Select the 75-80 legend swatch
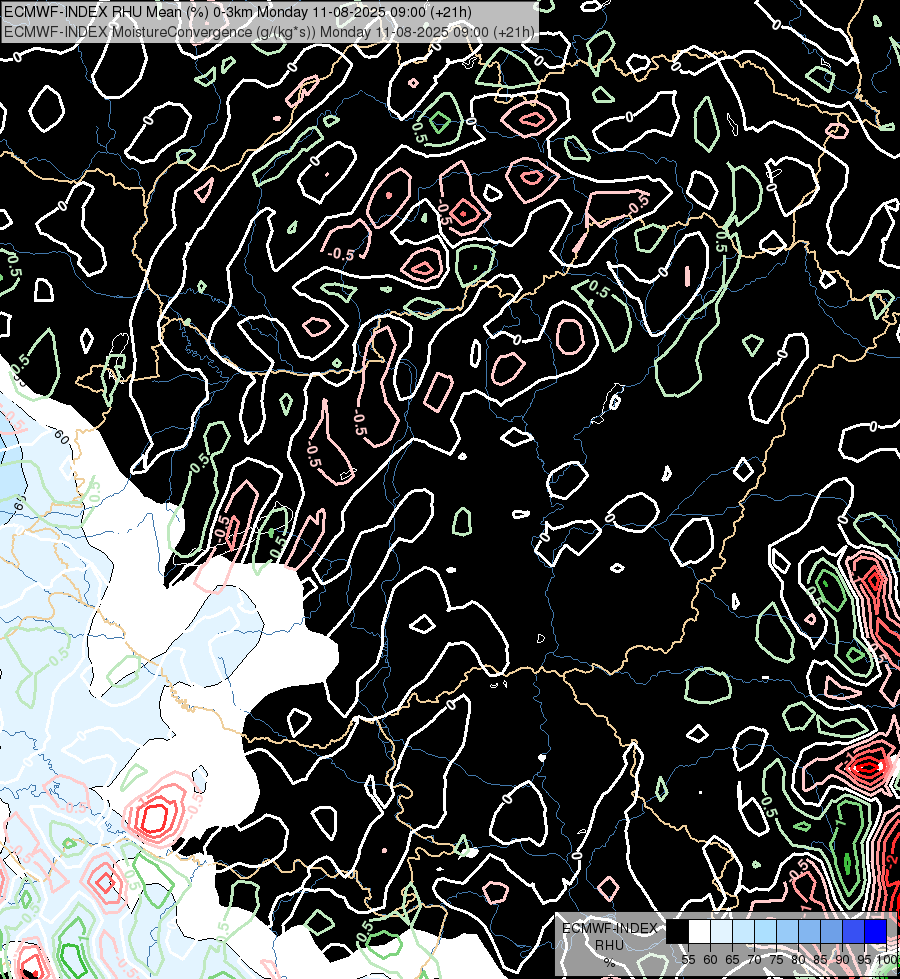This screenshot has width=900, height=979. [788, 931]
